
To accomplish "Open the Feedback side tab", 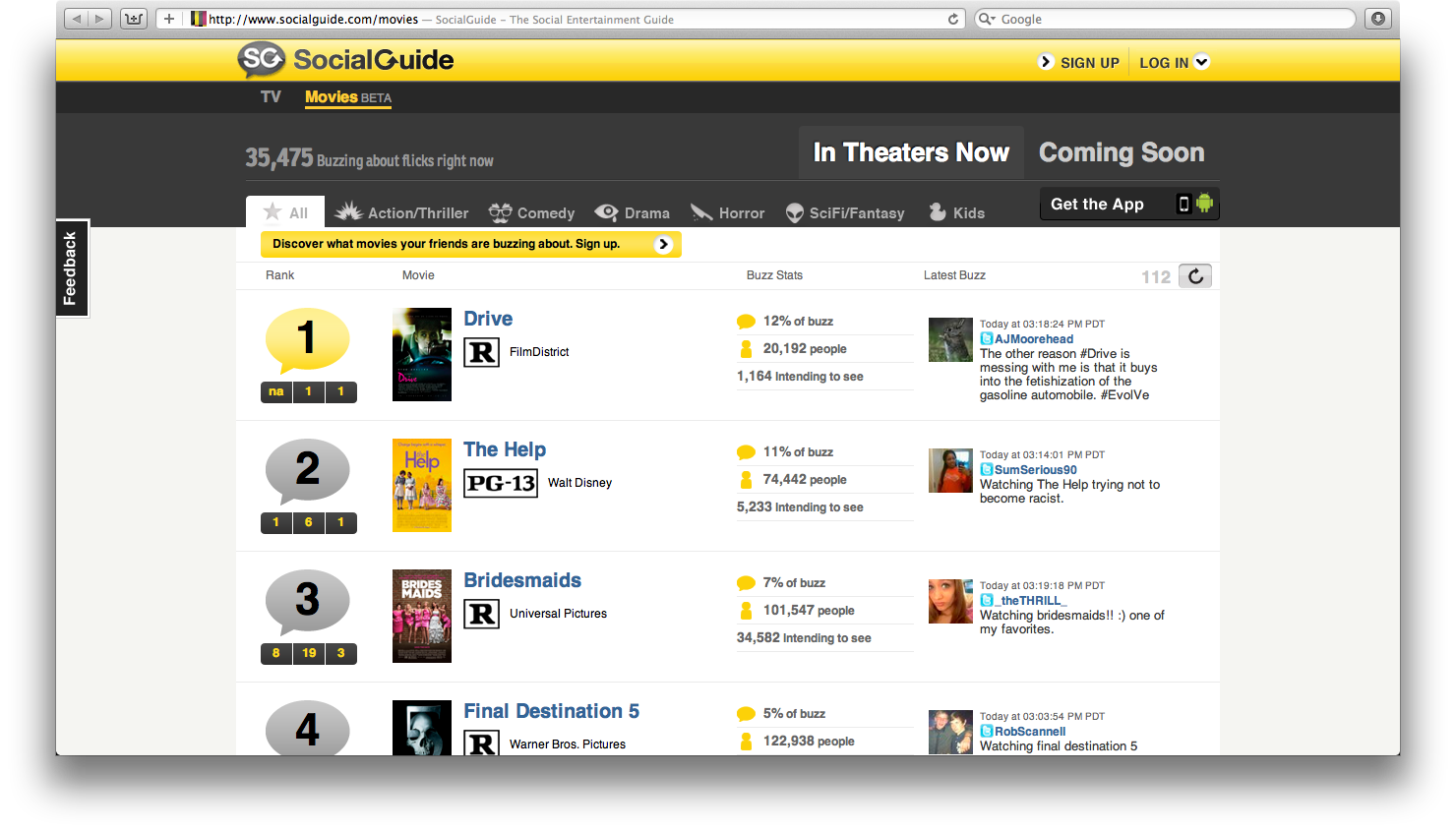I will tap(71, 268).
